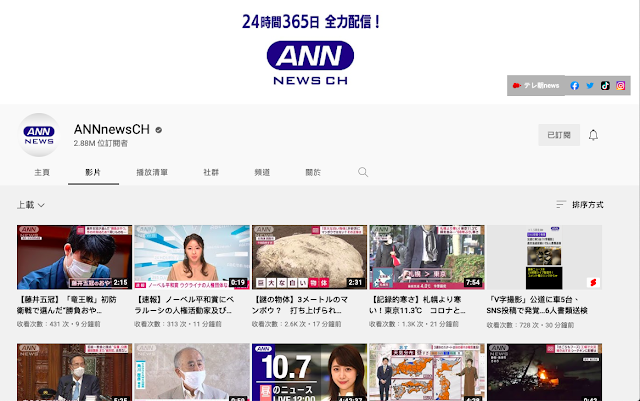
Task: Click the Shorts icon on V字撮影 thumbnail
Action: click(593, 283)
